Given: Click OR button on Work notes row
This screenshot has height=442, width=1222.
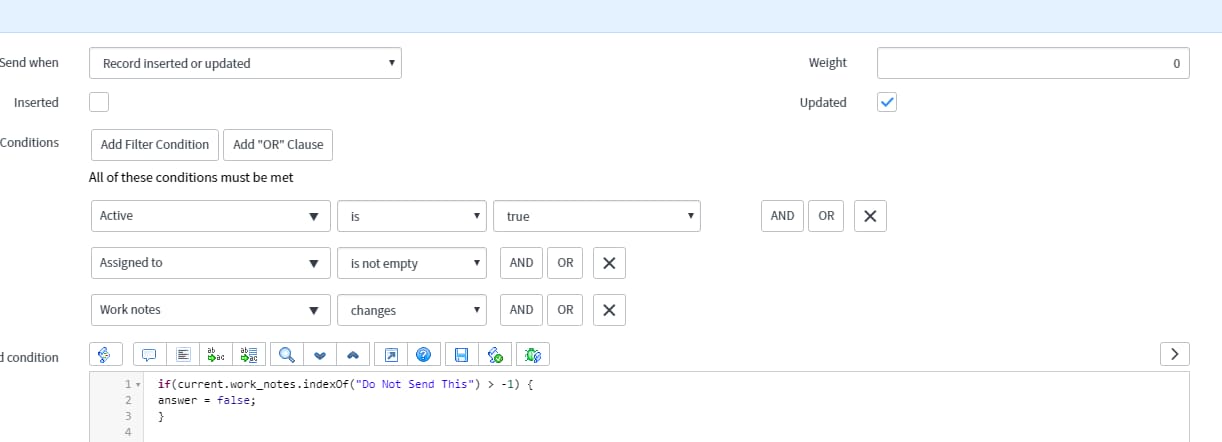Looking at the screenshot, I should coord(565,310).
